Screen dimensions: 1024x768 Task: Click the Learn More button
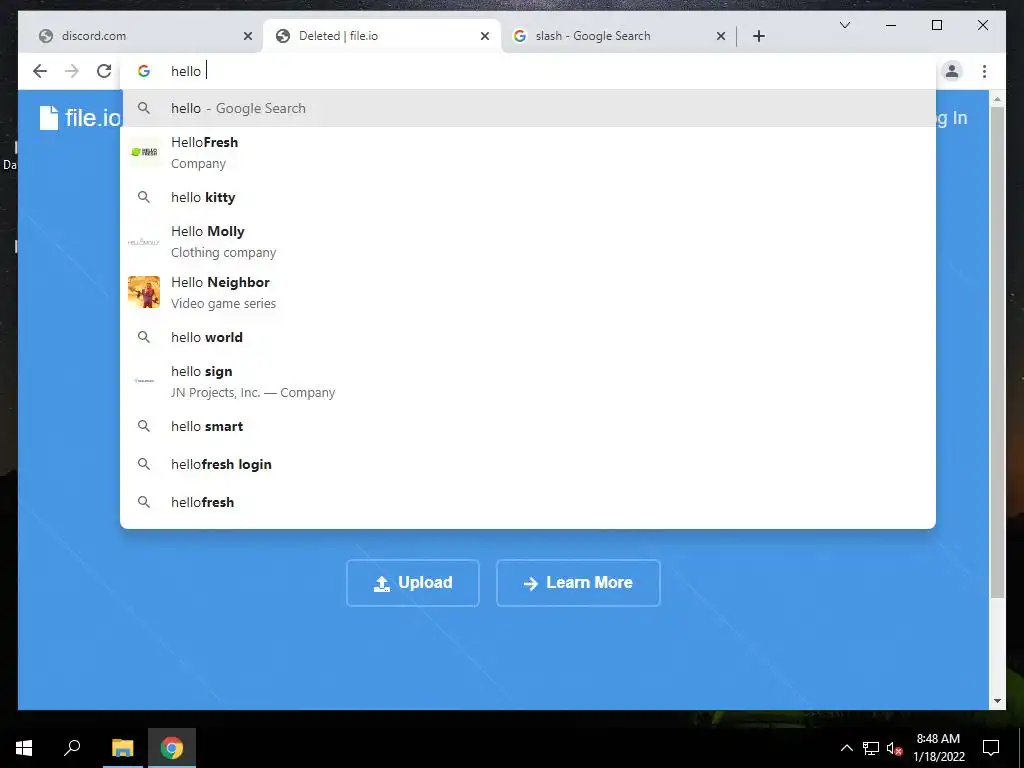pyautogui.click(x=578, y=583)
